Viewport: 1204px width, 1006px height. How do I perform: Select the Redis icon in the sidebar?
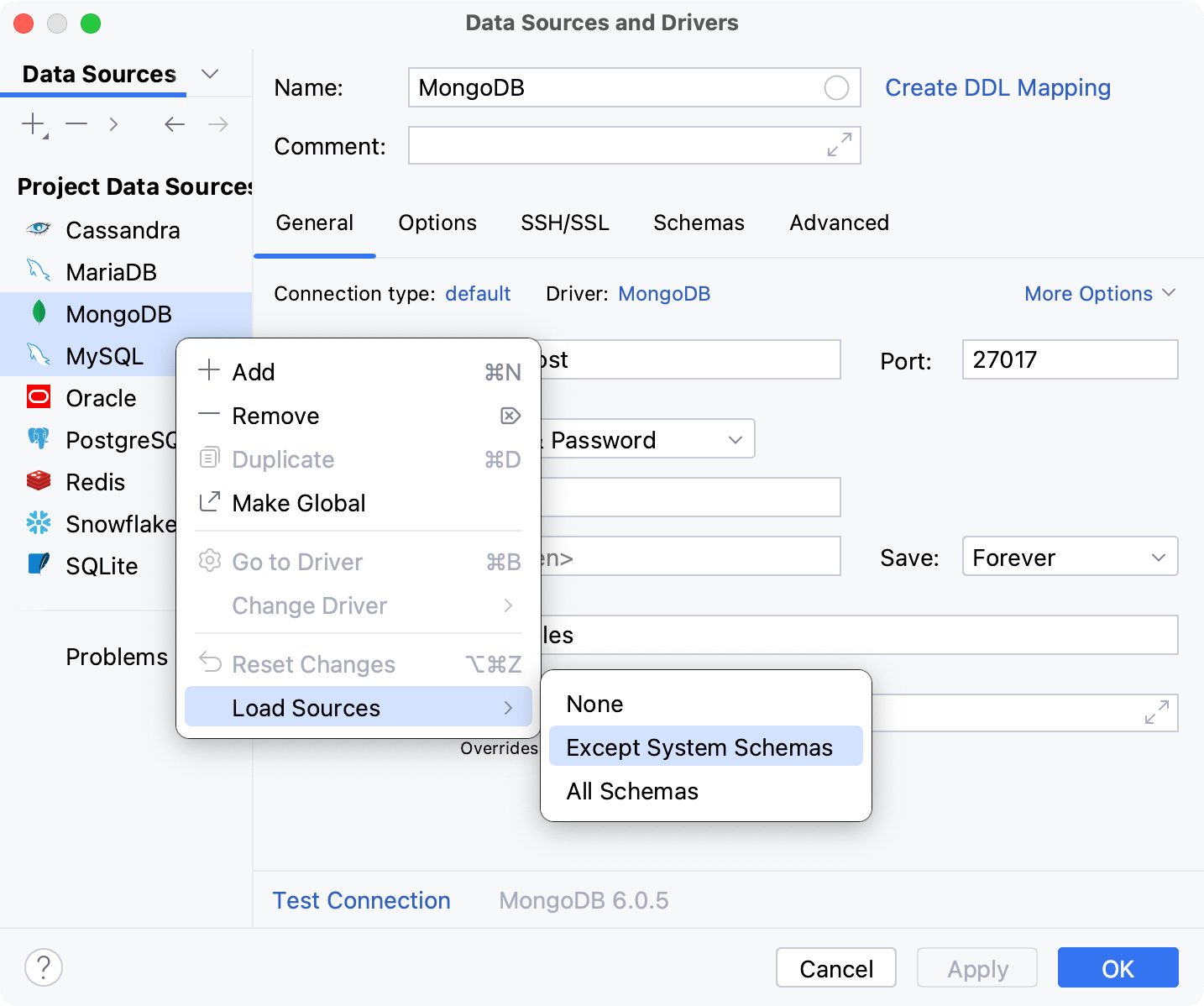(38, 481)
